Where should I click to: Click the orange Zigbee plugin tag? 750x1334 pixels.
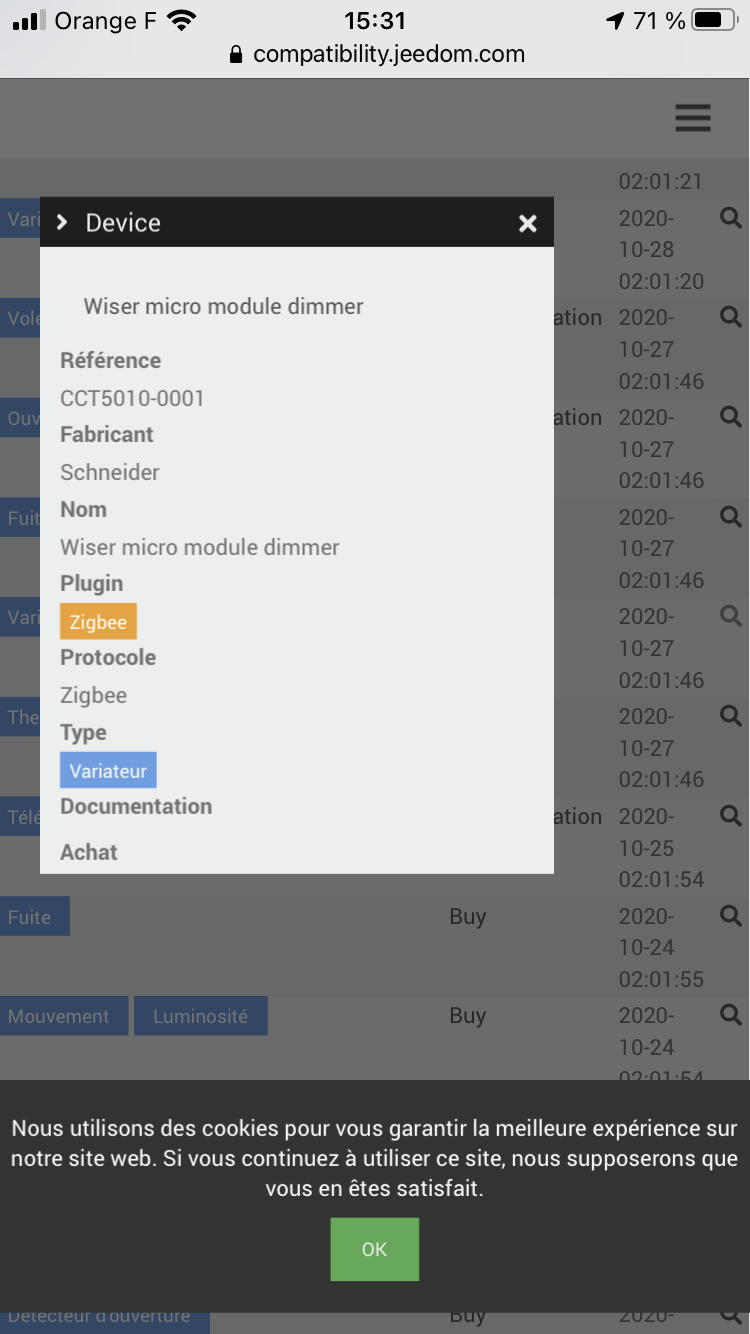pyautogui.click(x=98, y=621)
